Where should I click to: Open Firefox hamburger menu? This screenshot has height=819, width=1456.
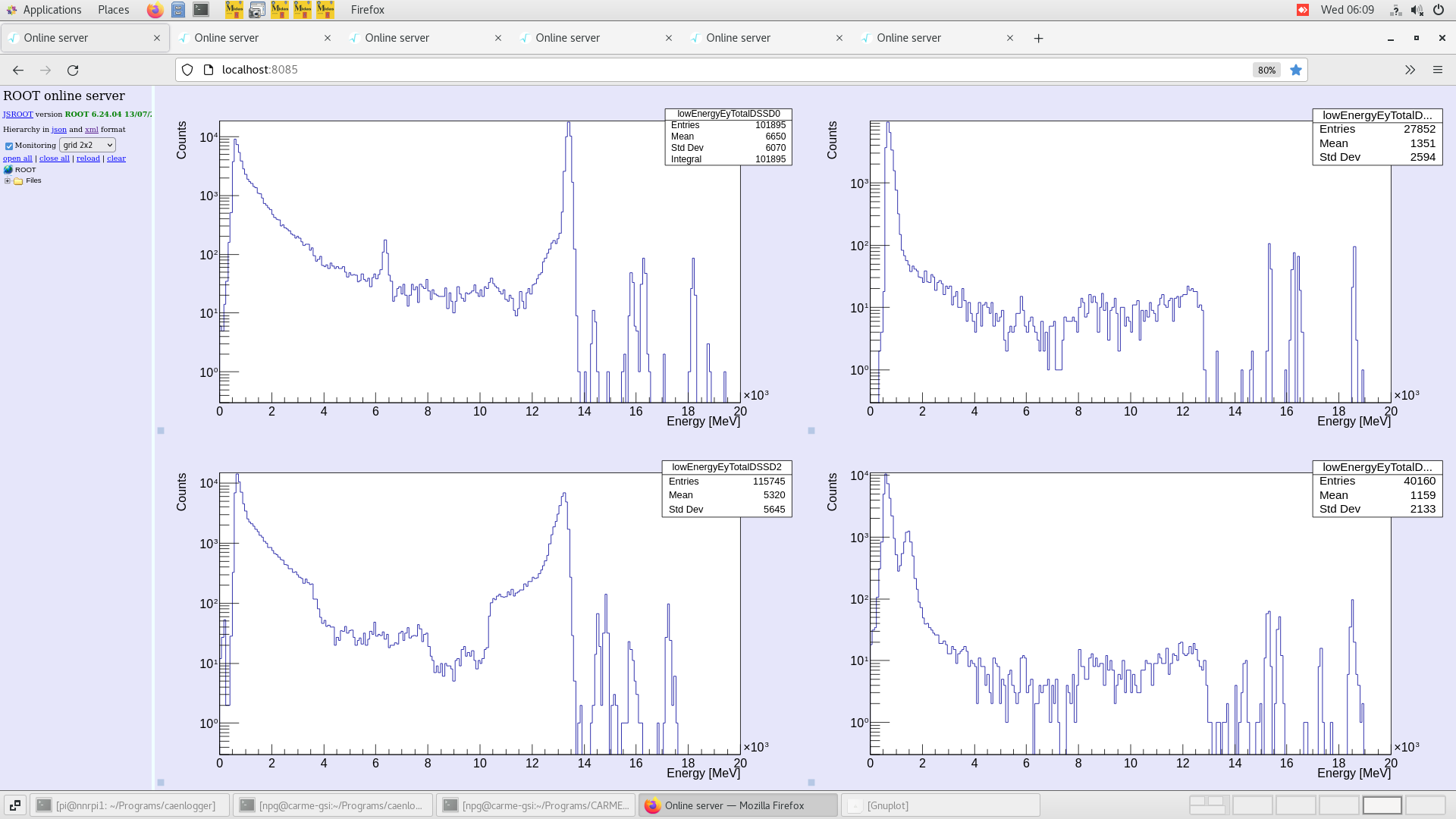pyautogui.click(x=1437, y=70)
